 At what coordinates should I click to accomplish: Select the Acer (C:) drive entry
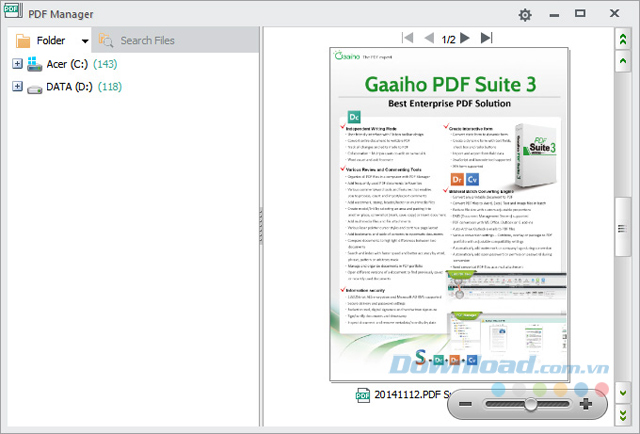67,64
